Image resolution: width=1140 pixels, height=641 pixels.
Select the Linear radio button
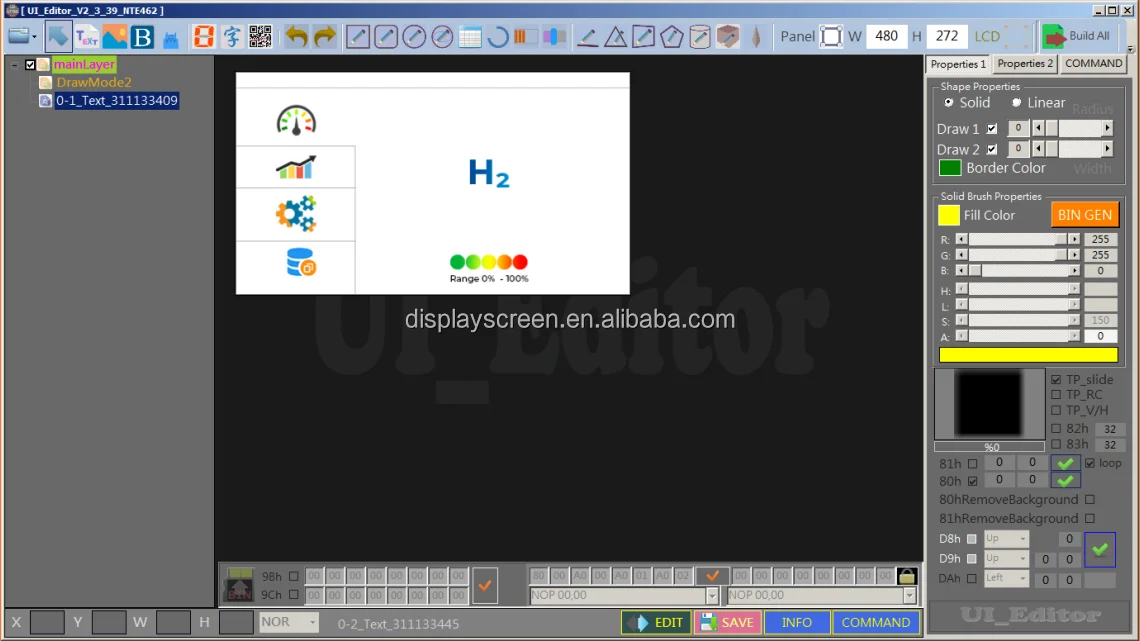pyautogui.click(x=1016, y=102)
